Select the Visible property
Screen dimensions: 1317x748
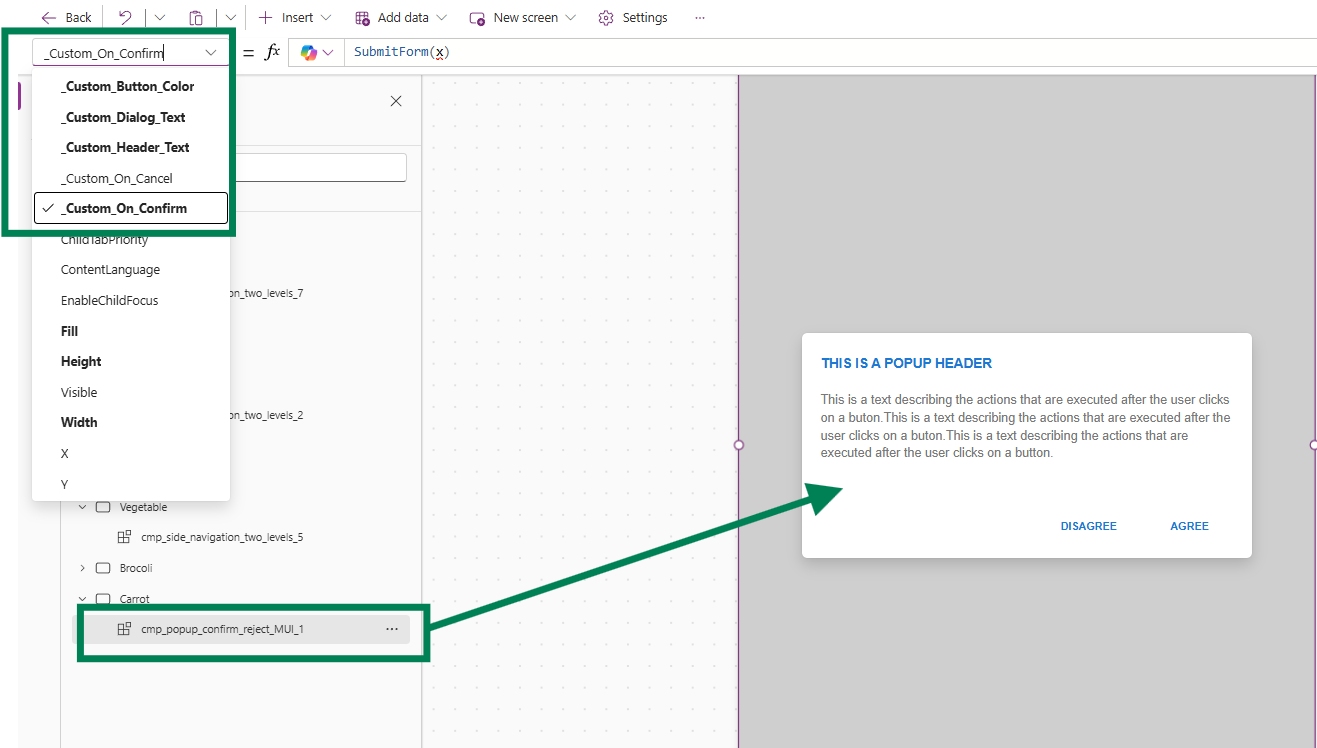pyautogui.click(x=79, y=392)
